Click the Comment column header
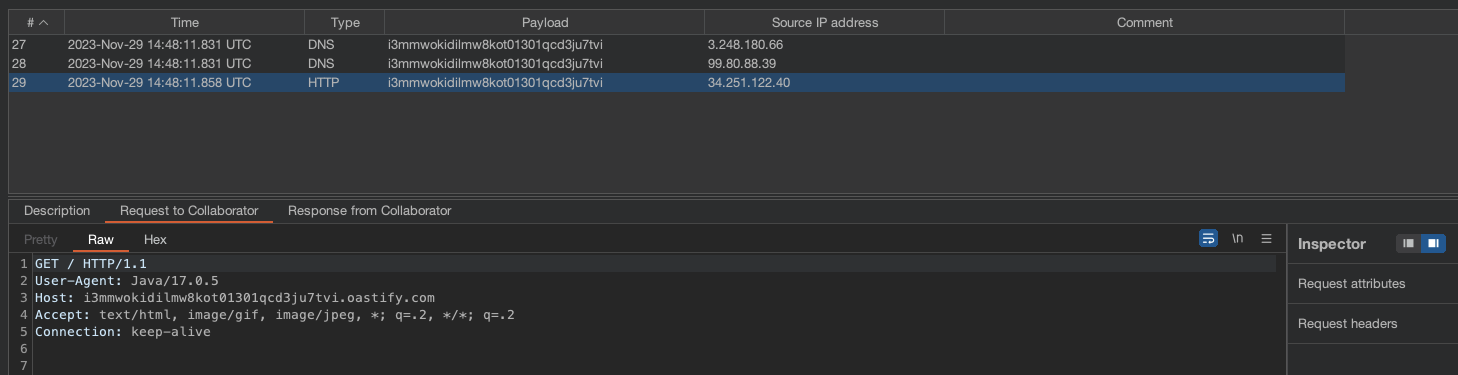This screenshot has width=1458, height=375. click(x=1144, y=22)
